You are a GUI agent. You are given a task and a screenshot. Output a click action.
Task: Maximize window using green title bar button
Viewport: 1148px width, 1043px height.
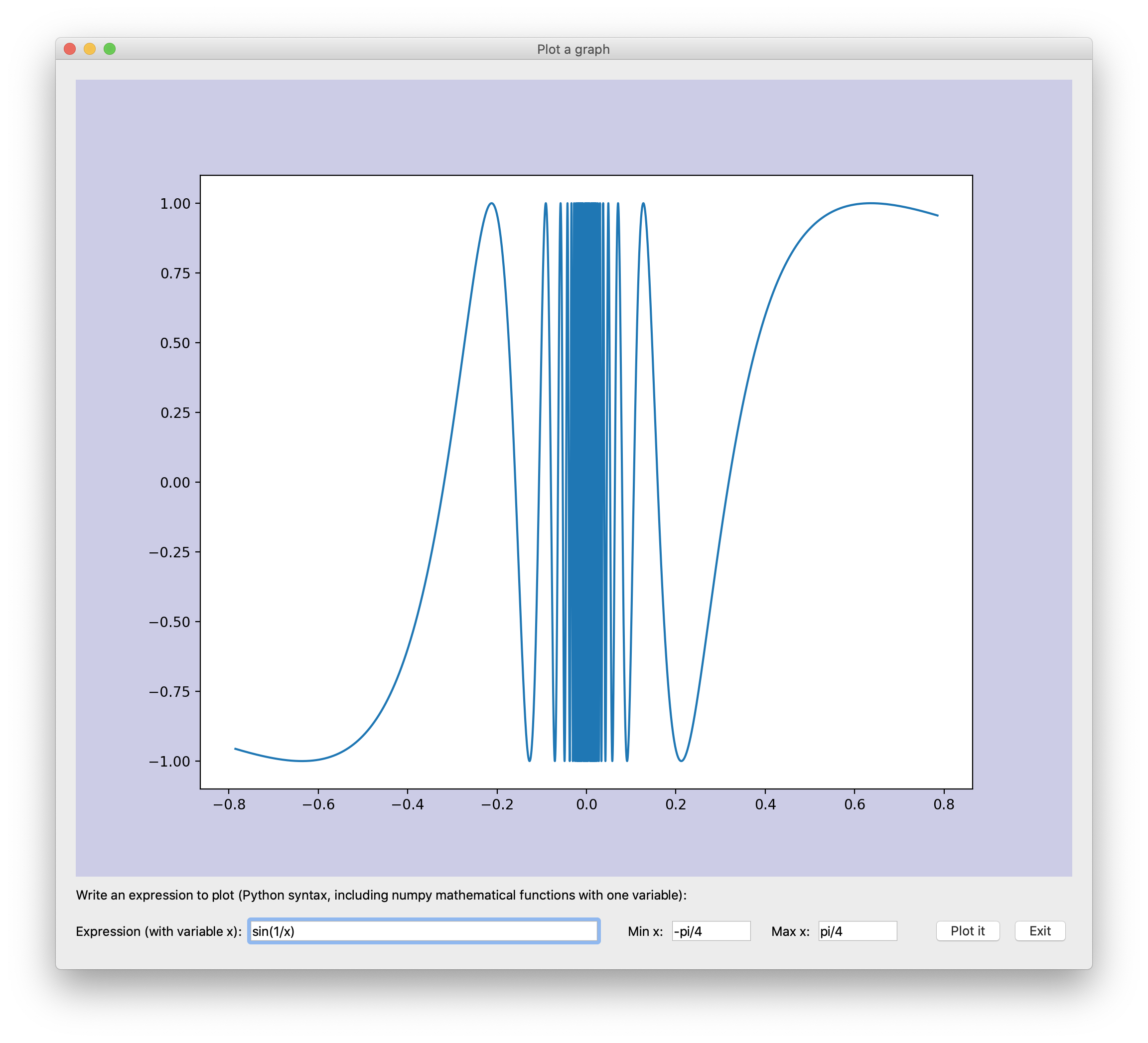pos(109,49)
